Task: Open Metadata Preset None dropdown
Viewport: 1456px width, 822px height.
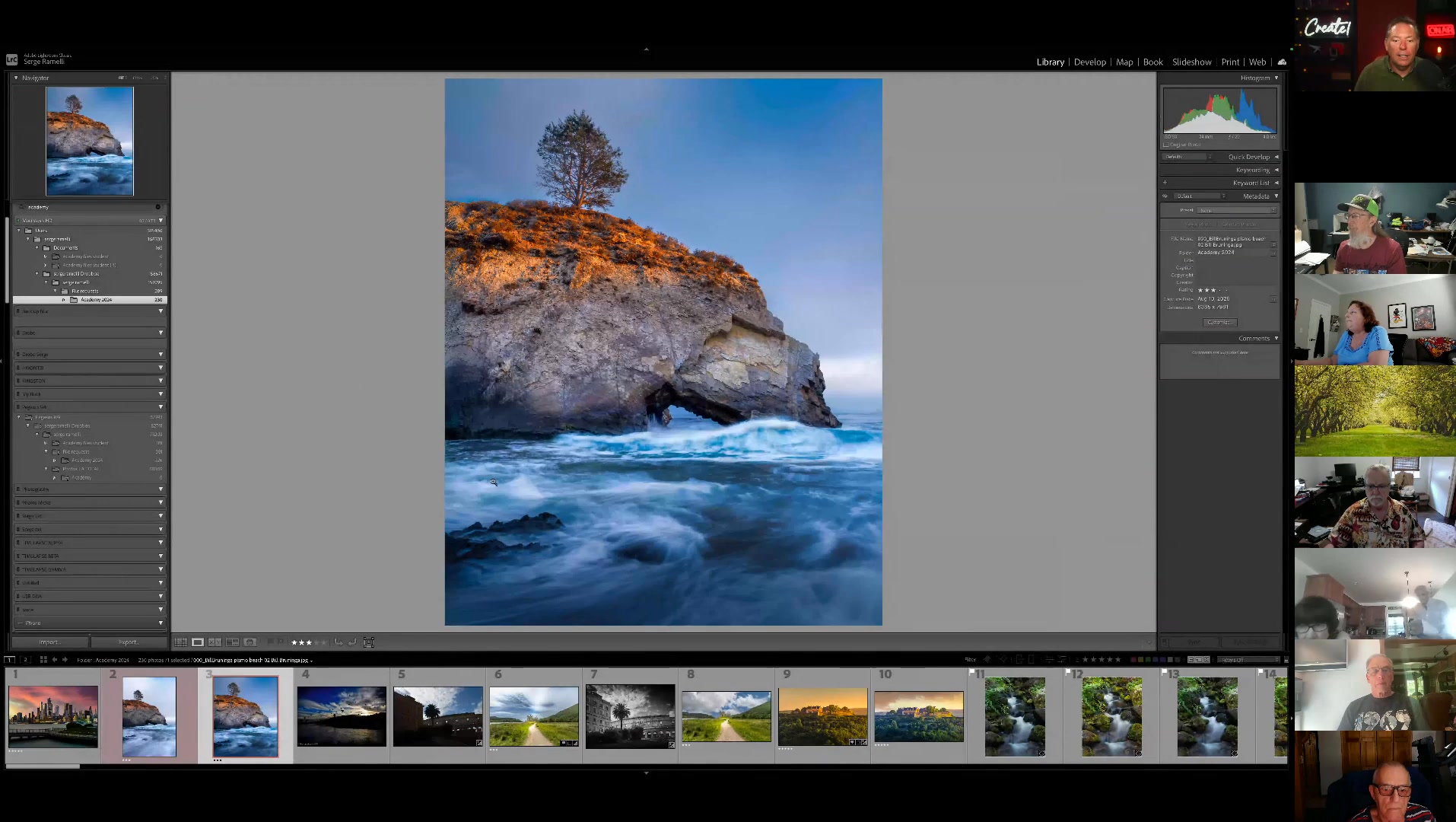Action: click(x=1237, y=210)
